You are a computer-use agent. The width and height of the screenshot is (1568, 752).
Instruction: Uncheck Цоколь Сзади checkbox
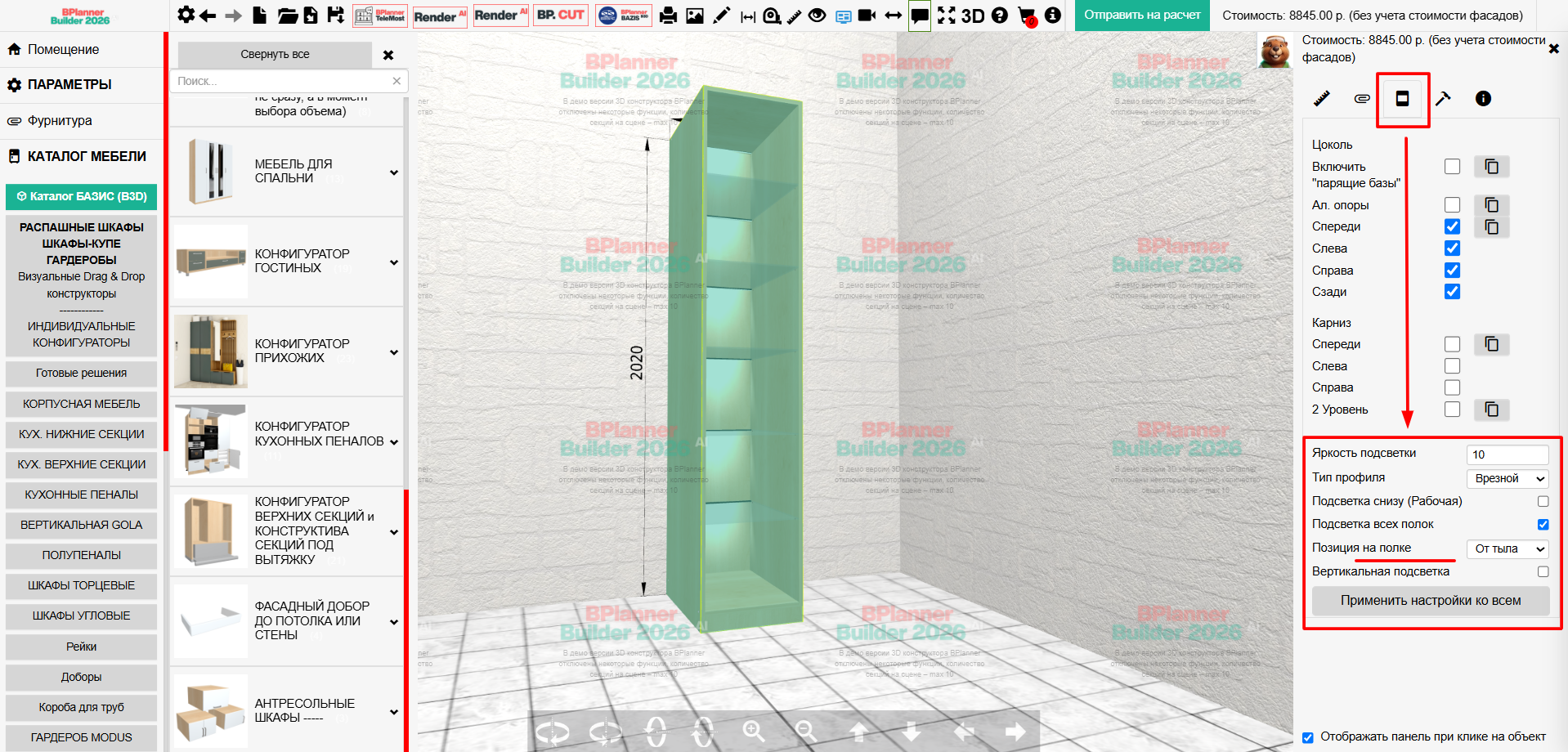pyautogui.click(x=1452, y=292)
